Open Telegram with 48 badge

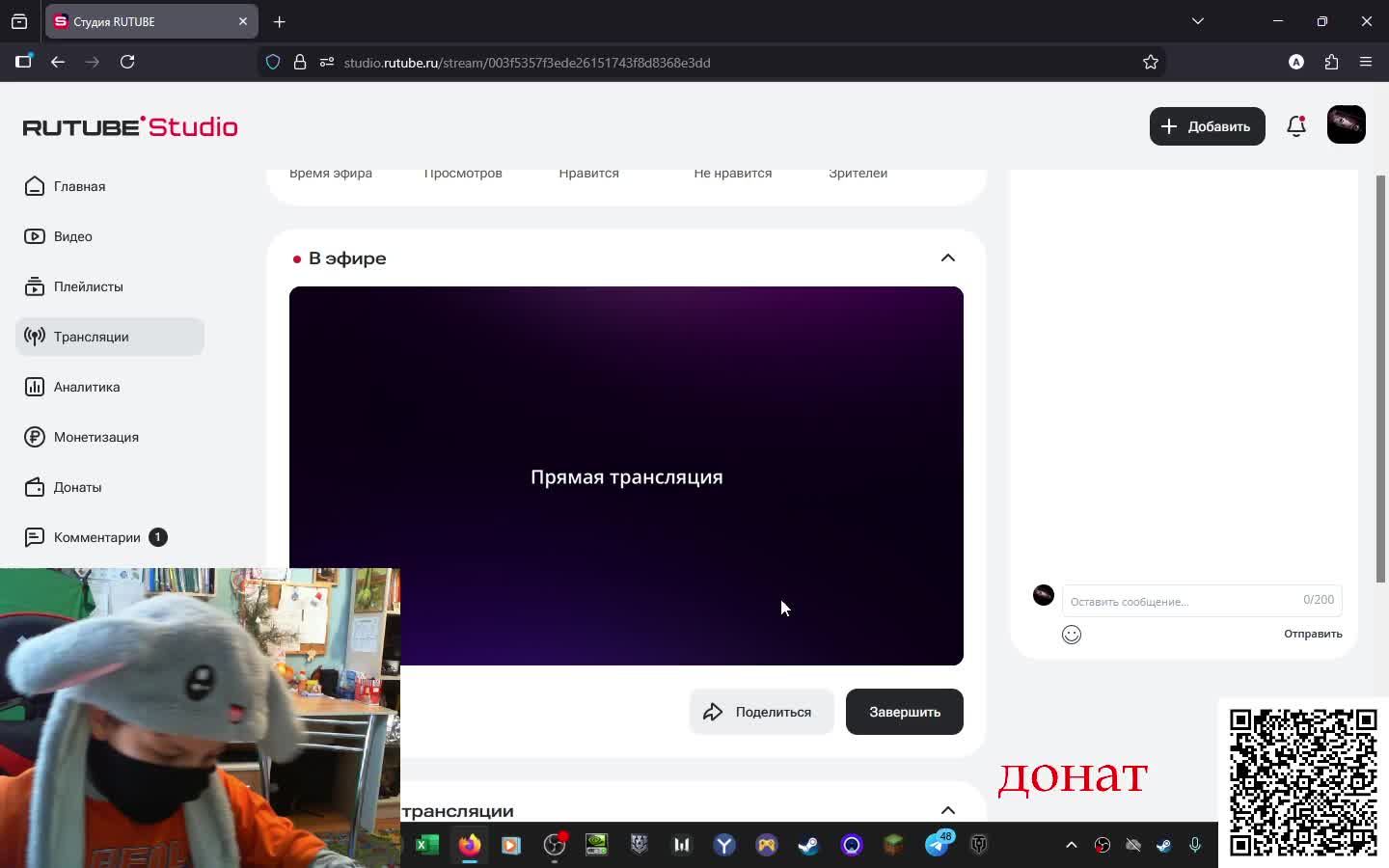click(937, 845)
